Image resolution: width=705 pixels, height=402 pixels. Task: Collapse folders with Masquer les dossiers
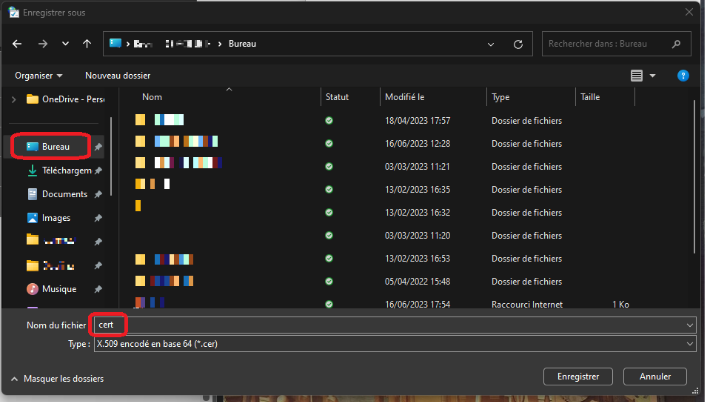tap(57, 379)
